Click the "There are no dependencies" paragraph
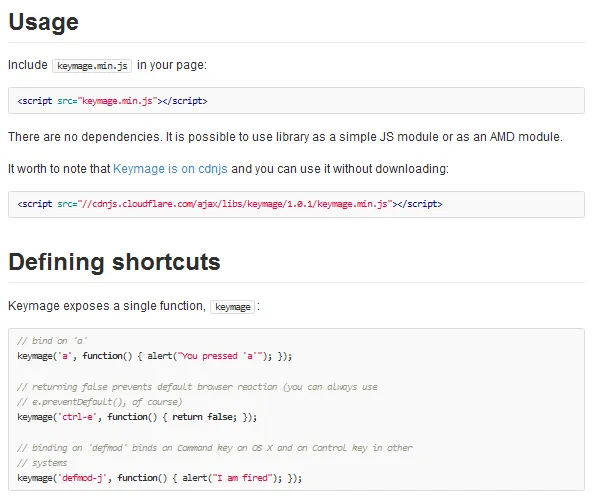This screenshot has width=600, height=500. coord(284,136)
